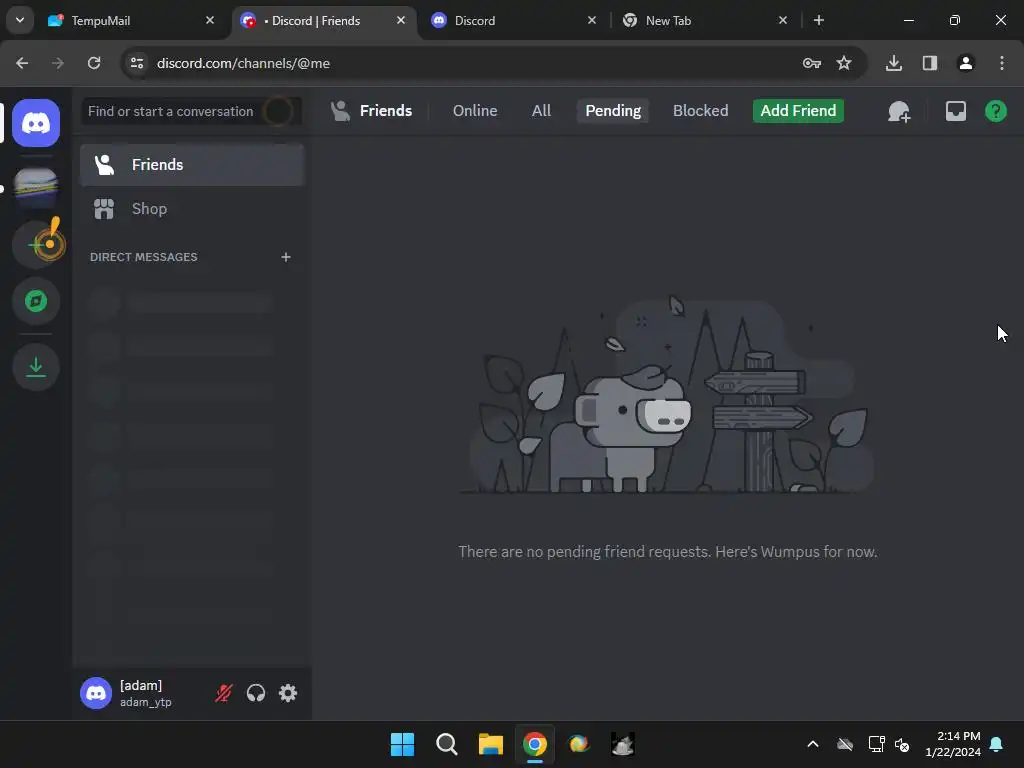The width and height of the screenshot is (1024, 768).
Task: Go back using the browser back arrow
Action: coord(22,63)
